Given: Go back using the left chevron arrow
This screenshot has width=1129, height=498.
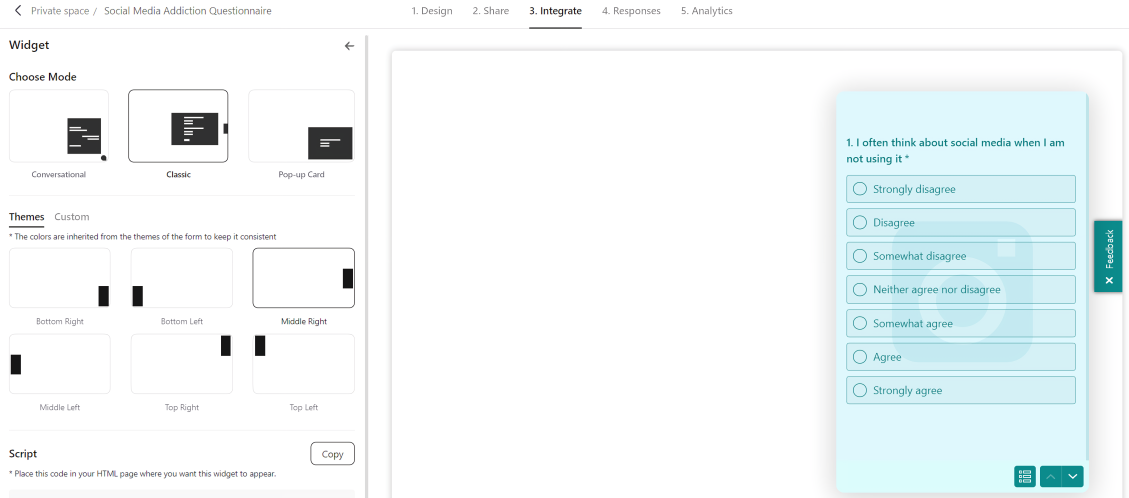Looking at the screenshot, I should [x=18, y=11].
